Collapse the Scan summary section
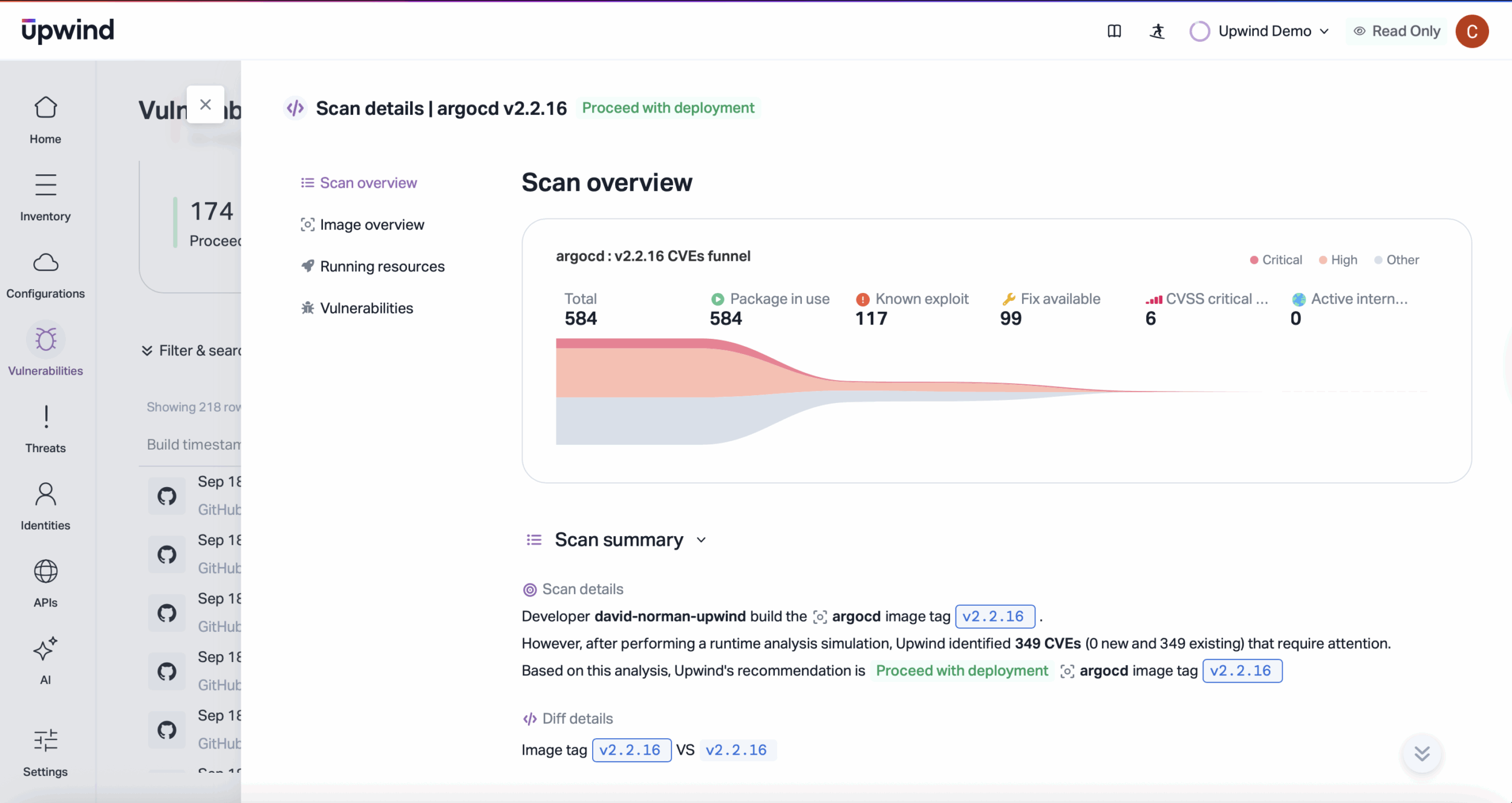Image resolution: width=1512 pixels, height=803 pixels. click(x=701, y=540)
